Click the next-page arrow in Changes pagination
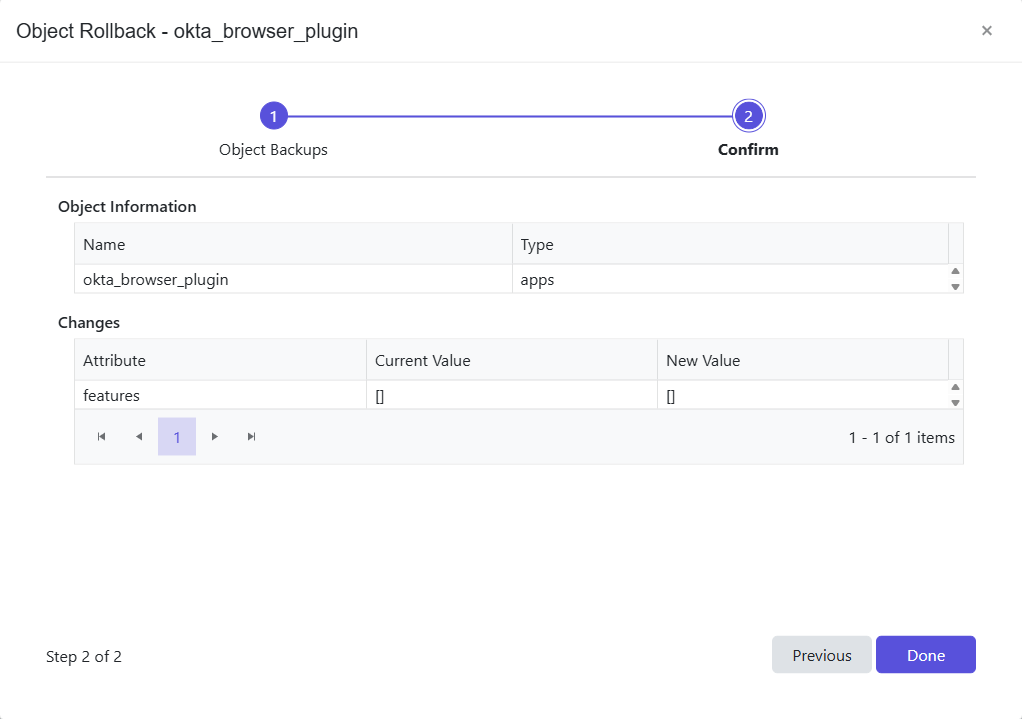The height and width of the screenshot is (719, 1022). [214, 436]
